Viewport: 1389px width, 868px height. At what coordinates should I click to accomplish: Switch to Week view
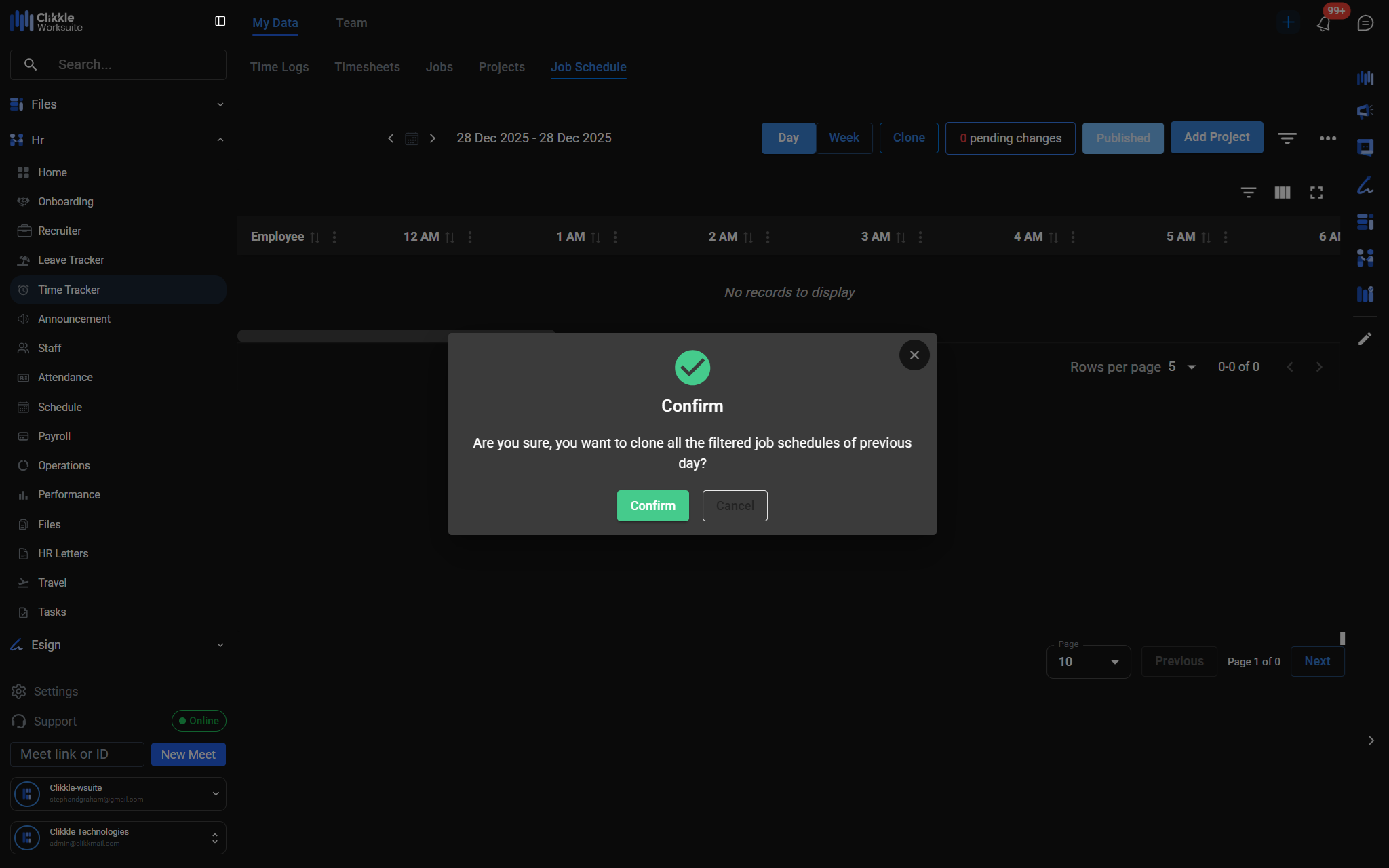844,138
